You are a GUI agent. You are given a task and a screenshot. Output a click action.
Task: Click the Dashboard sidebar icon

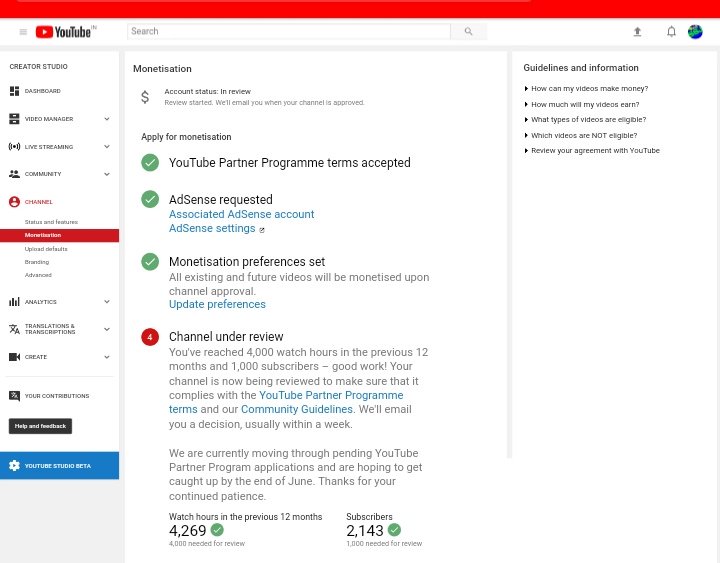point(14,91)
